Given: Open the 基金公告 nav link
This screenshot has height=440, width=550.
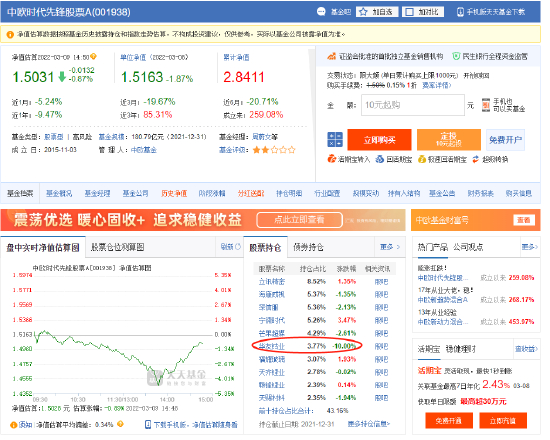Looking at the screenshot, I should point(442,193).
